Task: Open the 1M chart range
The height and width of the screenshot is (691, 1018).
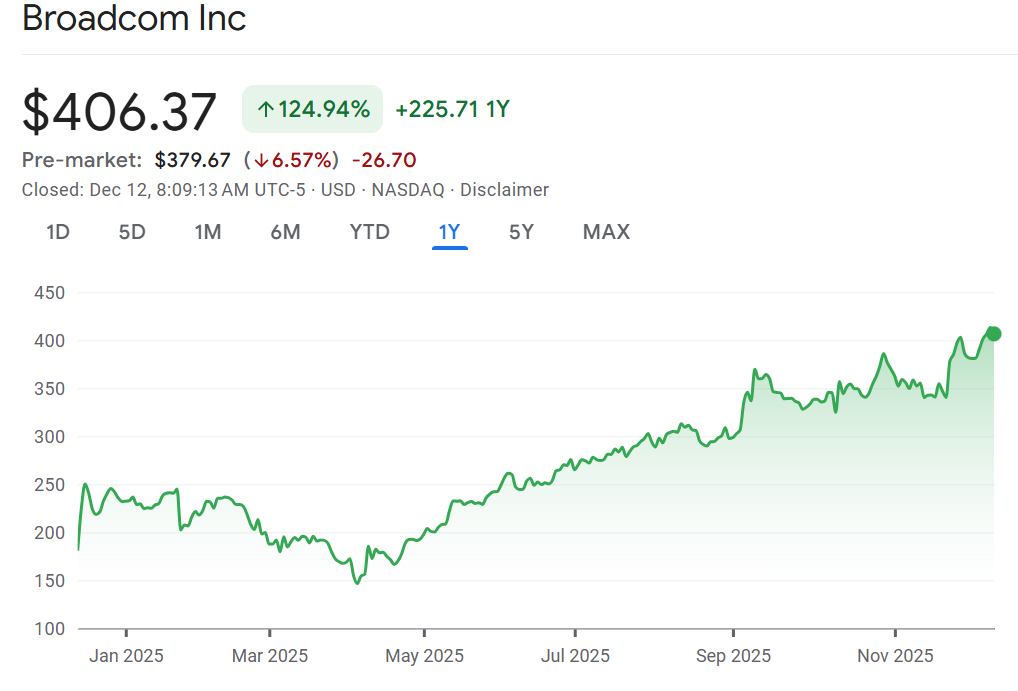Action: pos(207,232)
